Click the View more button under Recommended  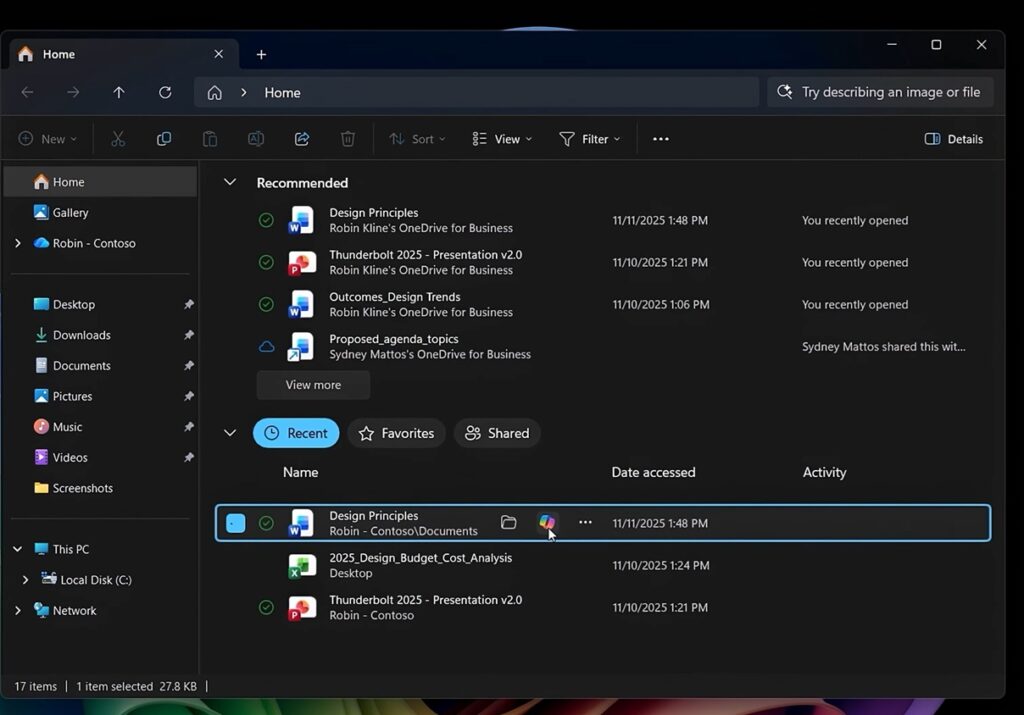[312, 385]
